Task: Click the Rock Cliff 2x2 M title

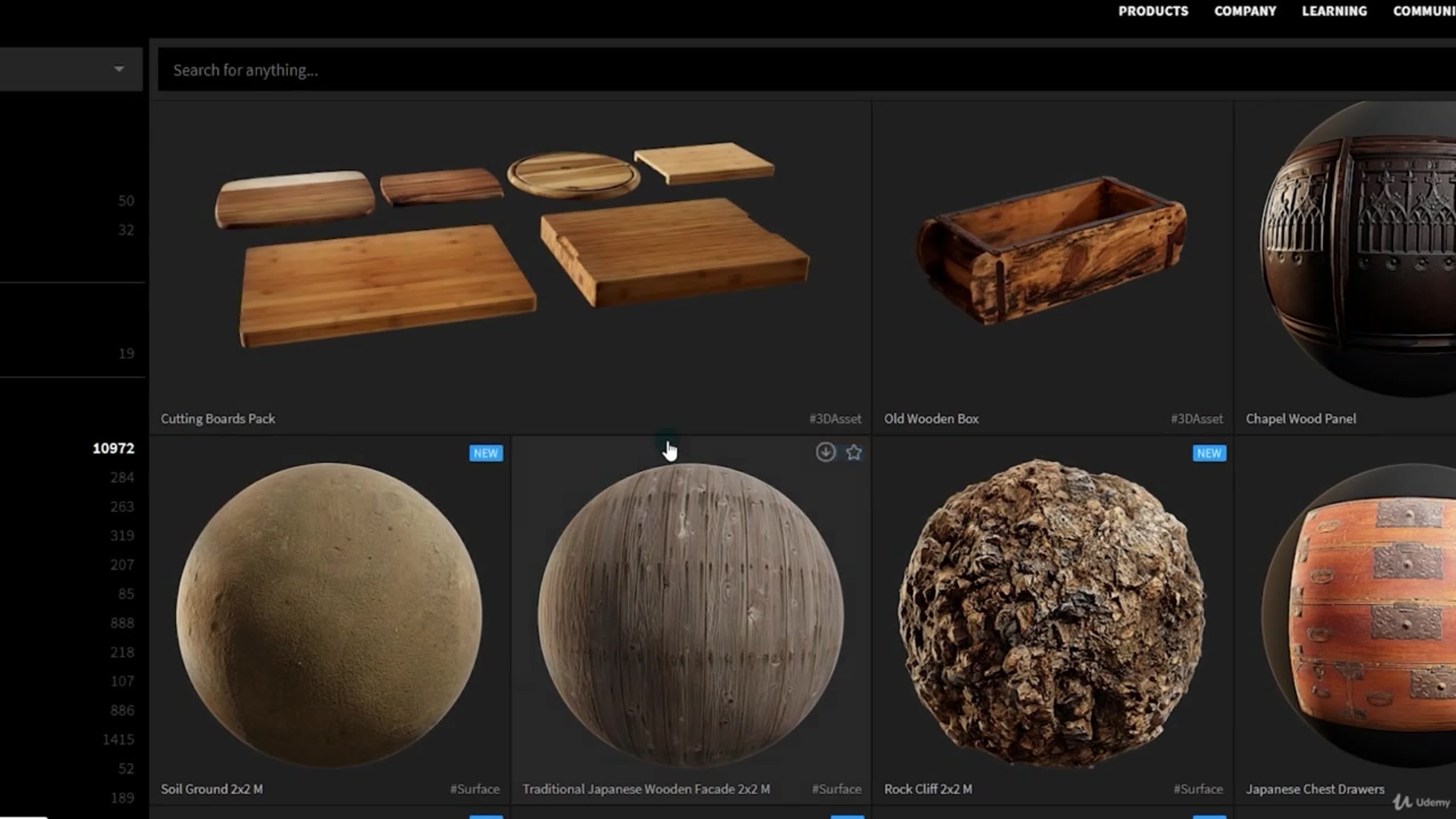Action: pyautogui.click(x=928, y=789)
